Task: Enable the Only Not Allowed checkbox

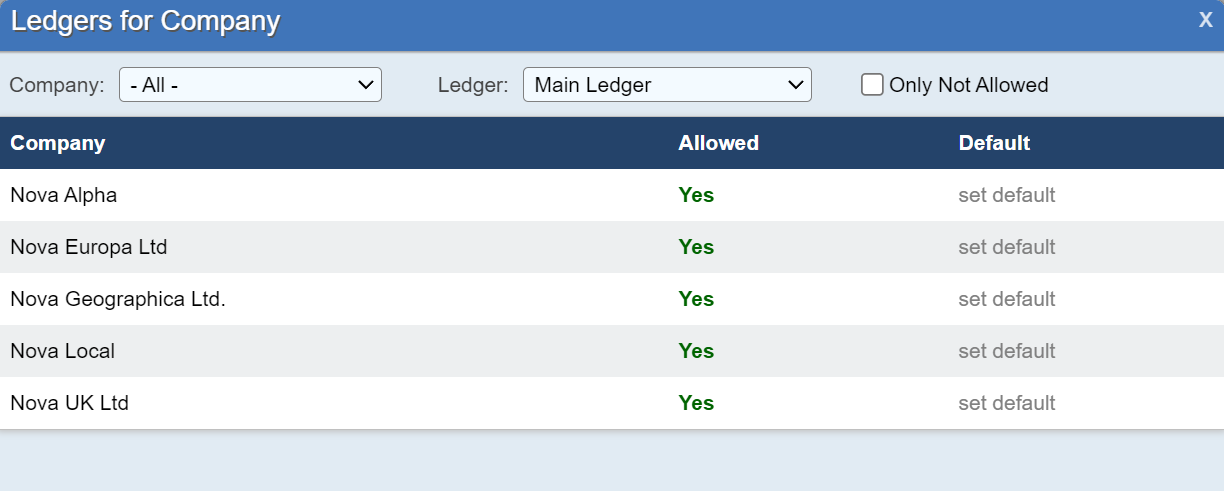Action: point(872,85)
